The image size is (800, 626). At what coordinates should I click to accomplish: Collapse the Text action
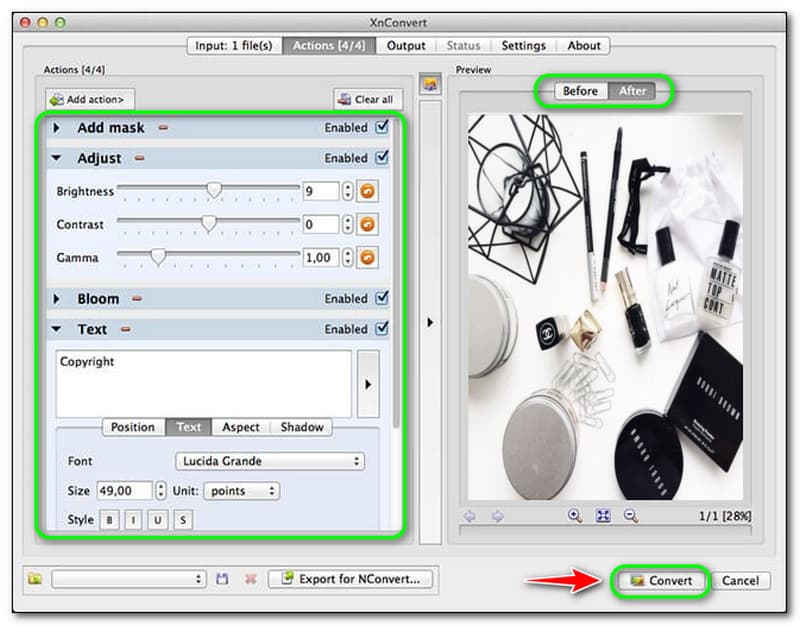click(57, 329)
